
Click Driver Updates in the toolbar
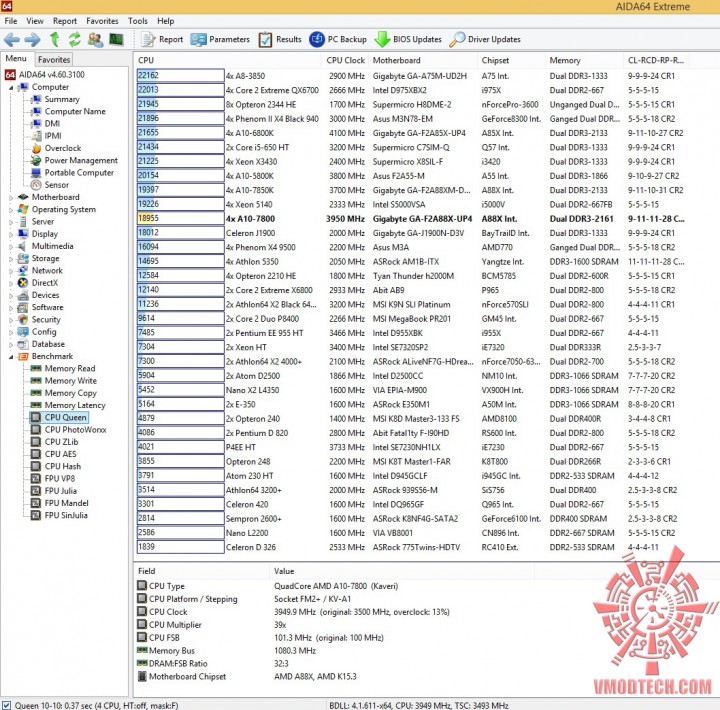[484, 39]
